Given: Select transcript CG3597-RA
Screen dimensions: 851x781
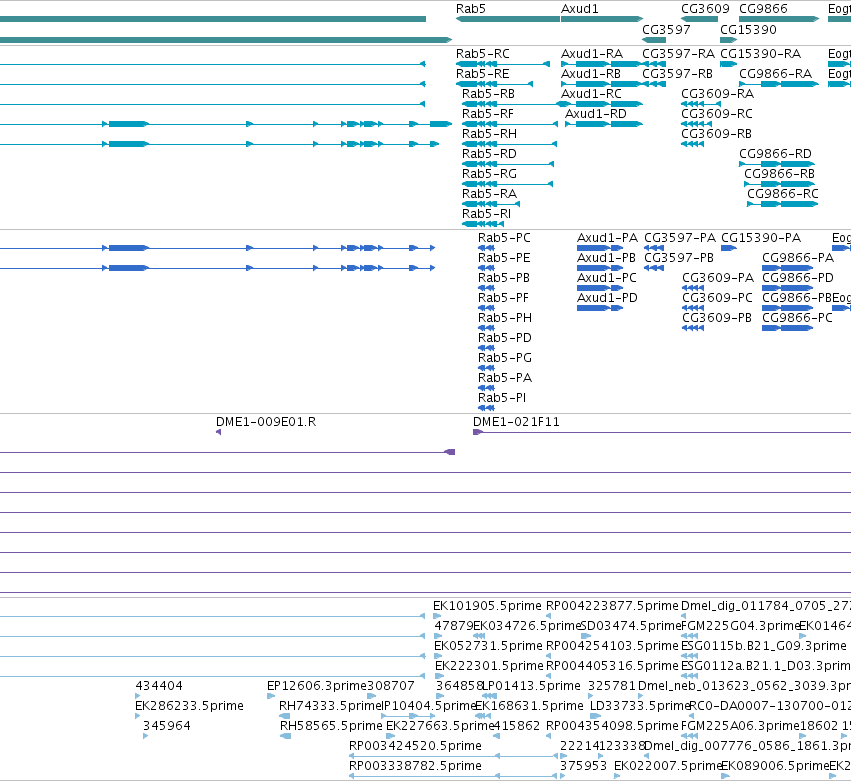Looking at the screenshot, I should [678, 54].
